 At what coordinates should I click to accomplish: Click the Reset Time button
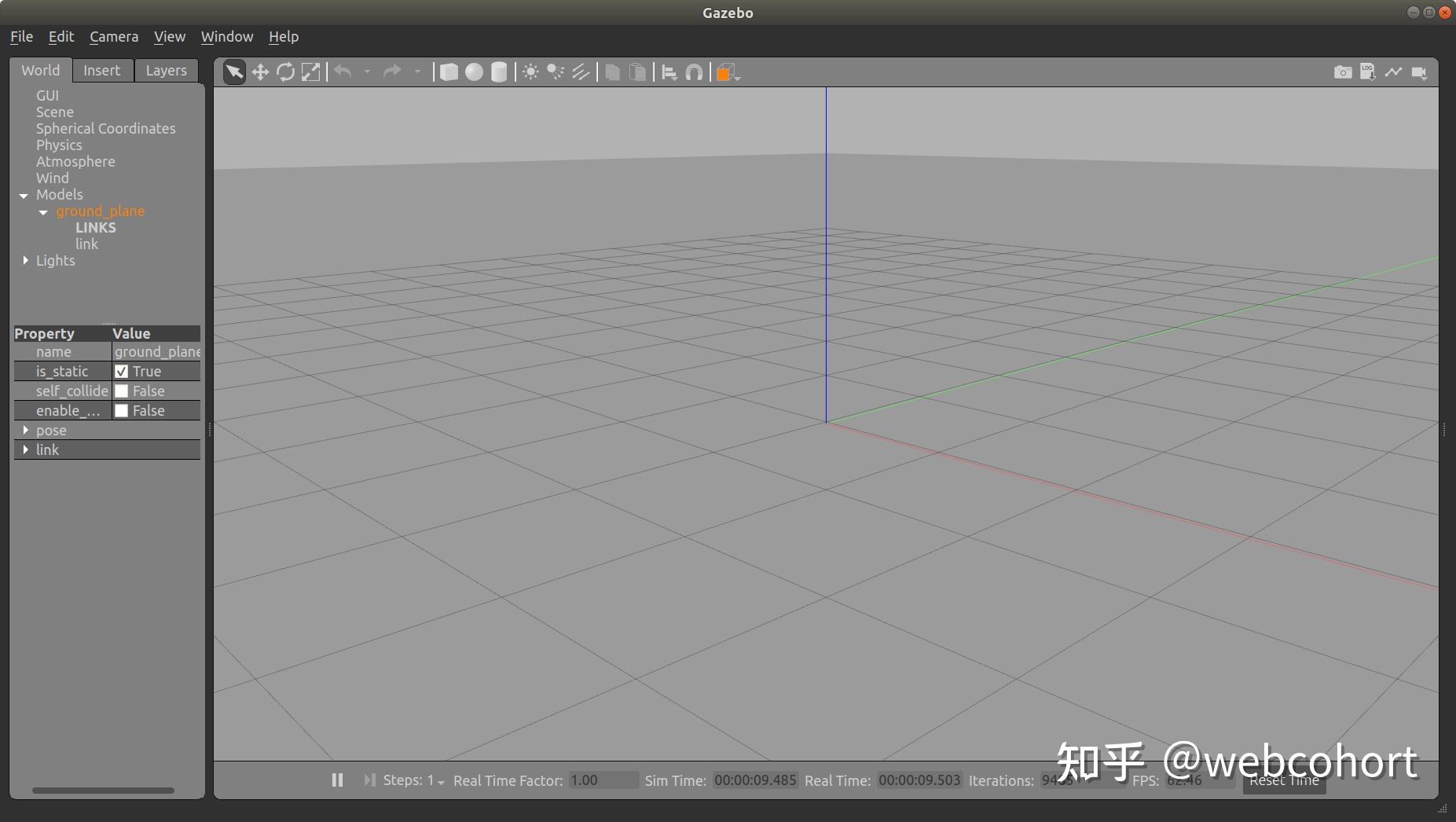[x=1284, y=780]
